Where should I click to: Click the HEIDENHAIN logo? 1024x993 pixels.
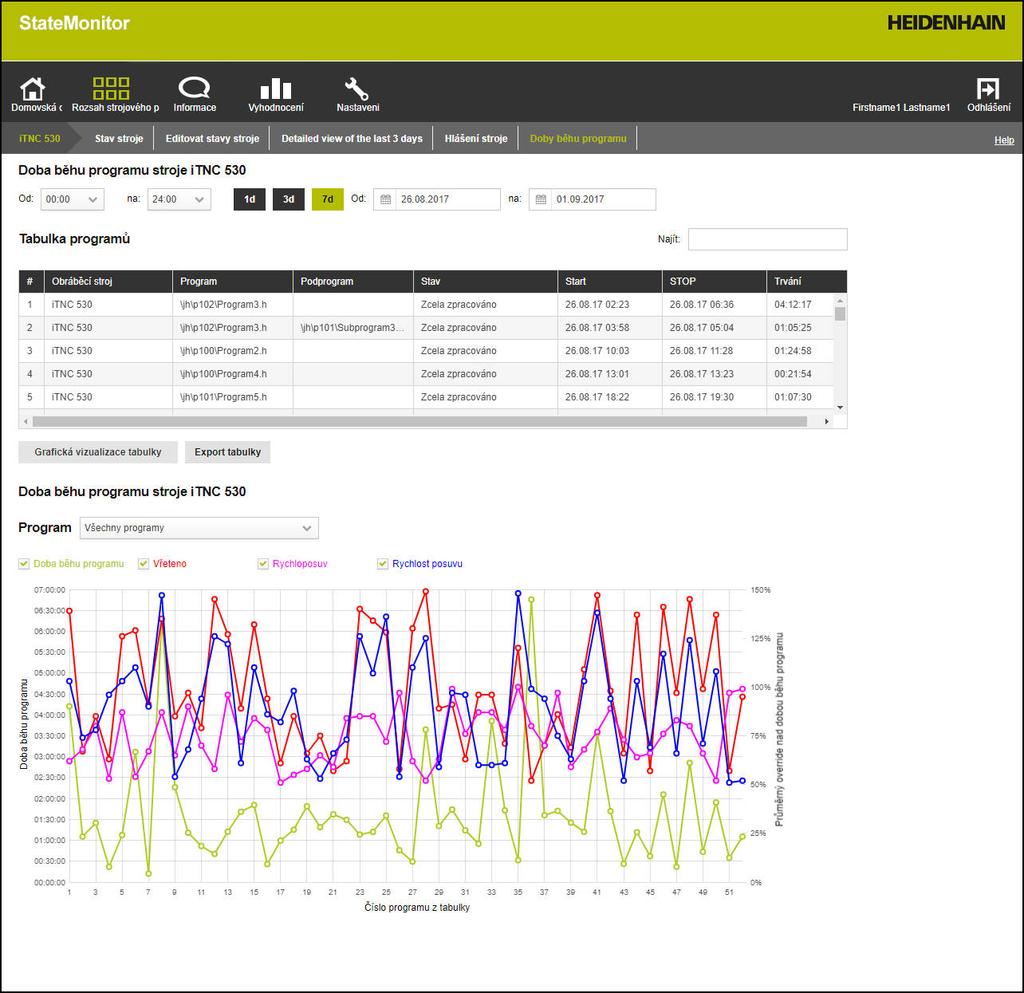click(946, 24)
